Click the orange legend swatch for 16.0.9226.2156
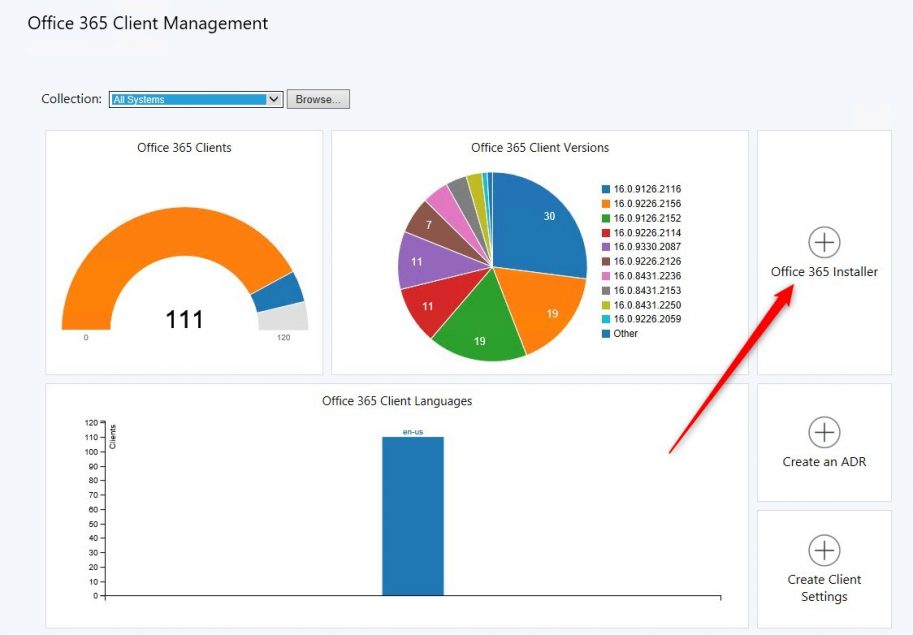913x635 pixels. (606, 204)
